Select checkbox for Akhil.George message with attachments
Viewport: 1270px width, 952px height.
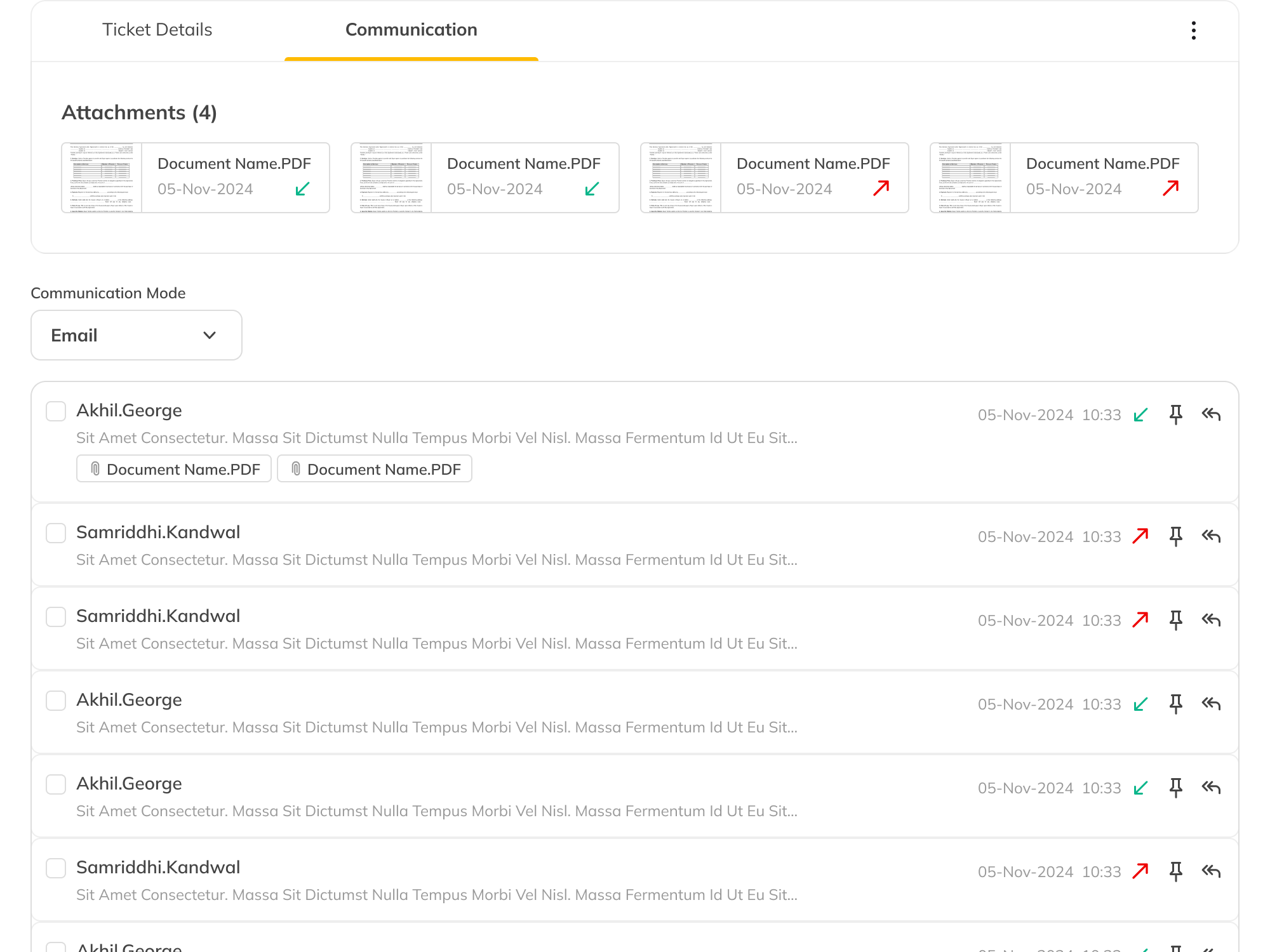pos(56,411)
